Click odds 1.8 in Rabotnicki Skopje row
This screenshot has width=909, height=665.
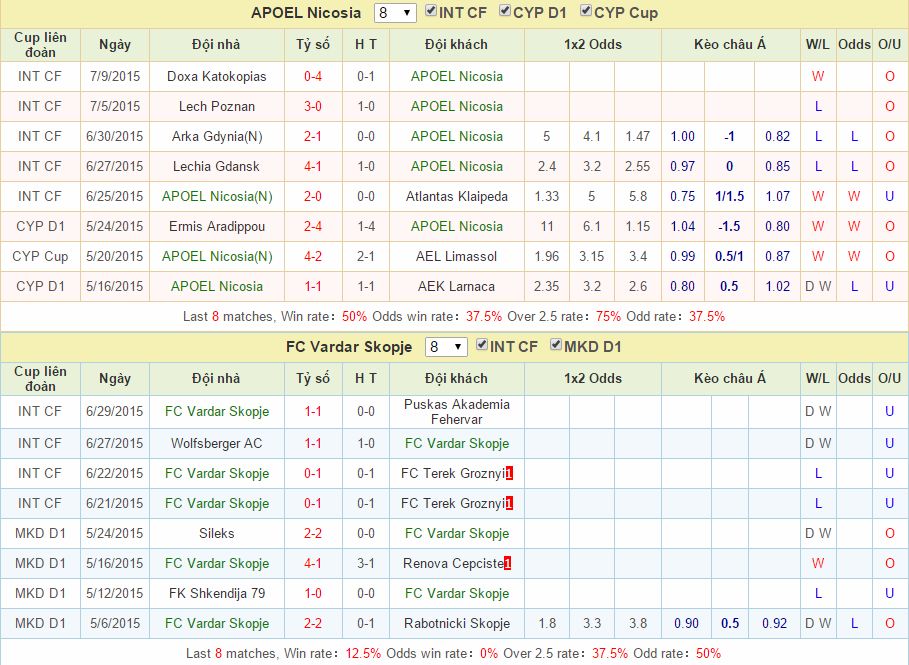(x=547, y=624)
